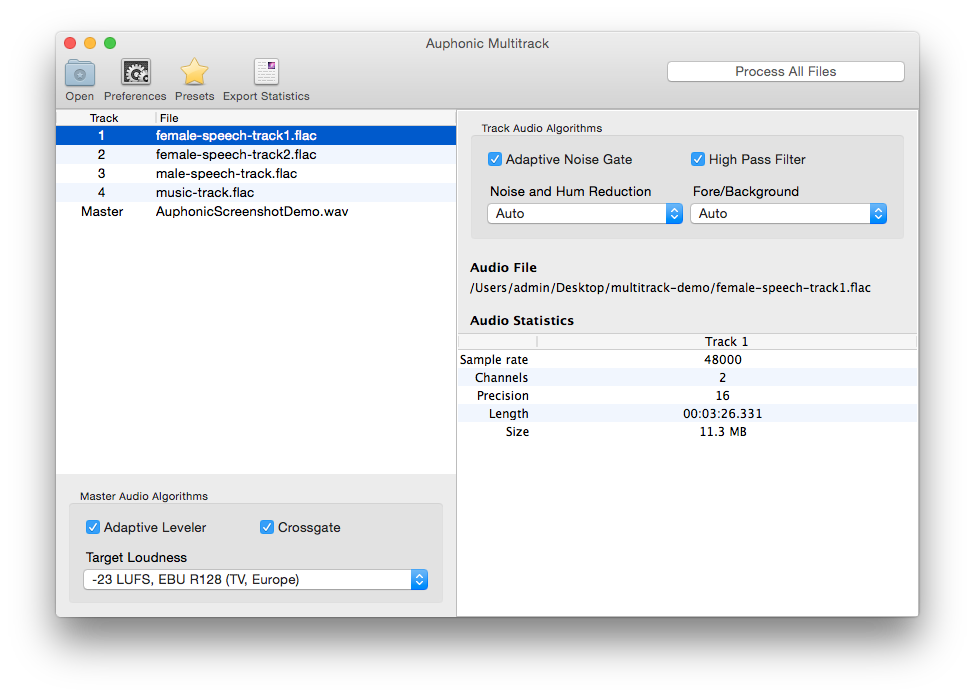975x697 pixels.
Task: Click the Track column header
Action: [104, 118]
